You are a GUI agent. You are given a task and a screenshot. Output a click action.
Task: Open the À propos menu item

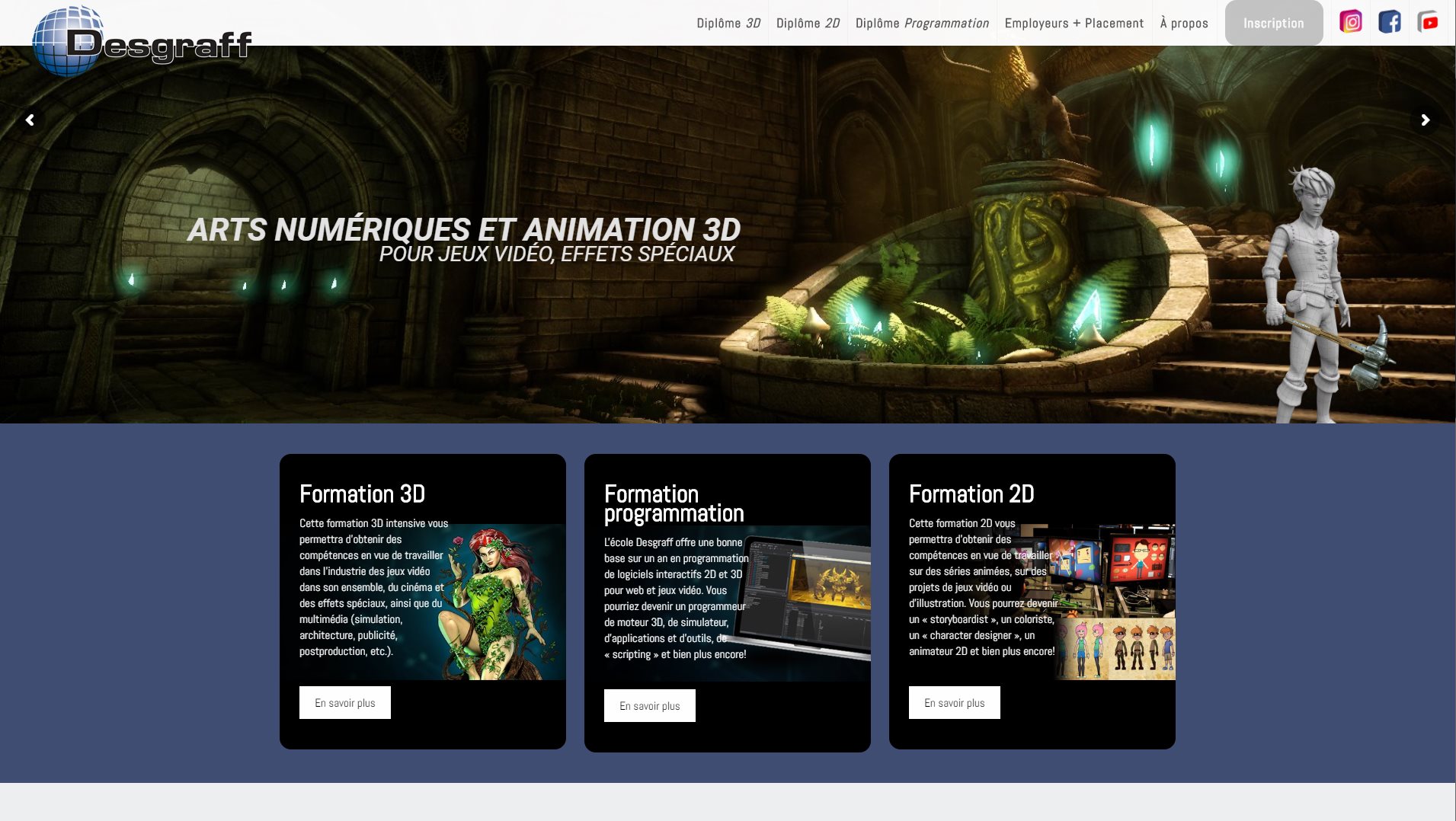click(x=1184, y=23)
